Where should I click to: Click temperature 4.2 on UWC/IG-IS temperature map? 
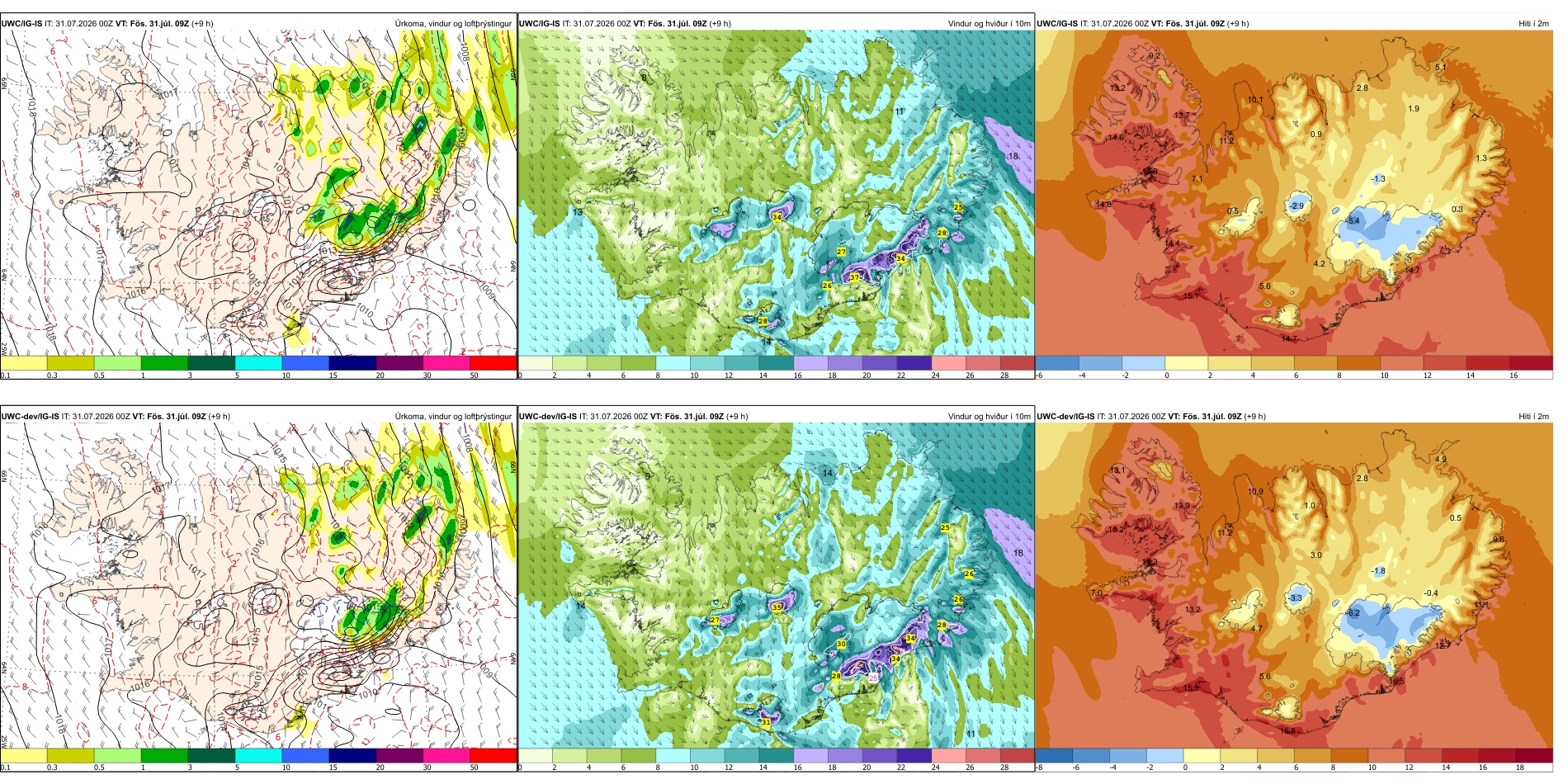pos(1320,264)
